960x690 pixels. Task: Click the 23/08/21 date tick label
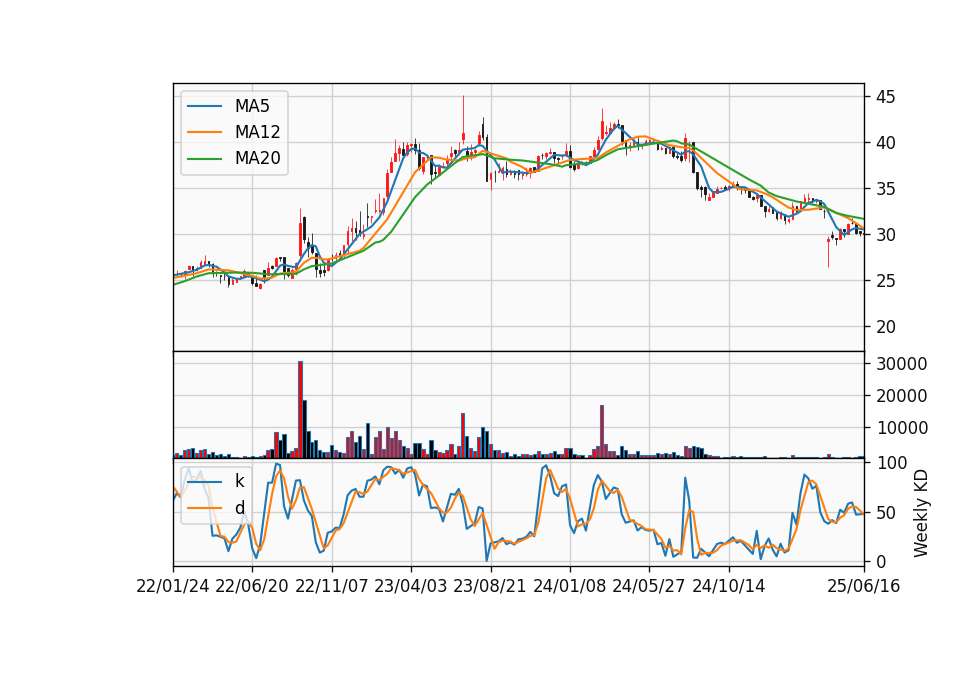[490, 586]
